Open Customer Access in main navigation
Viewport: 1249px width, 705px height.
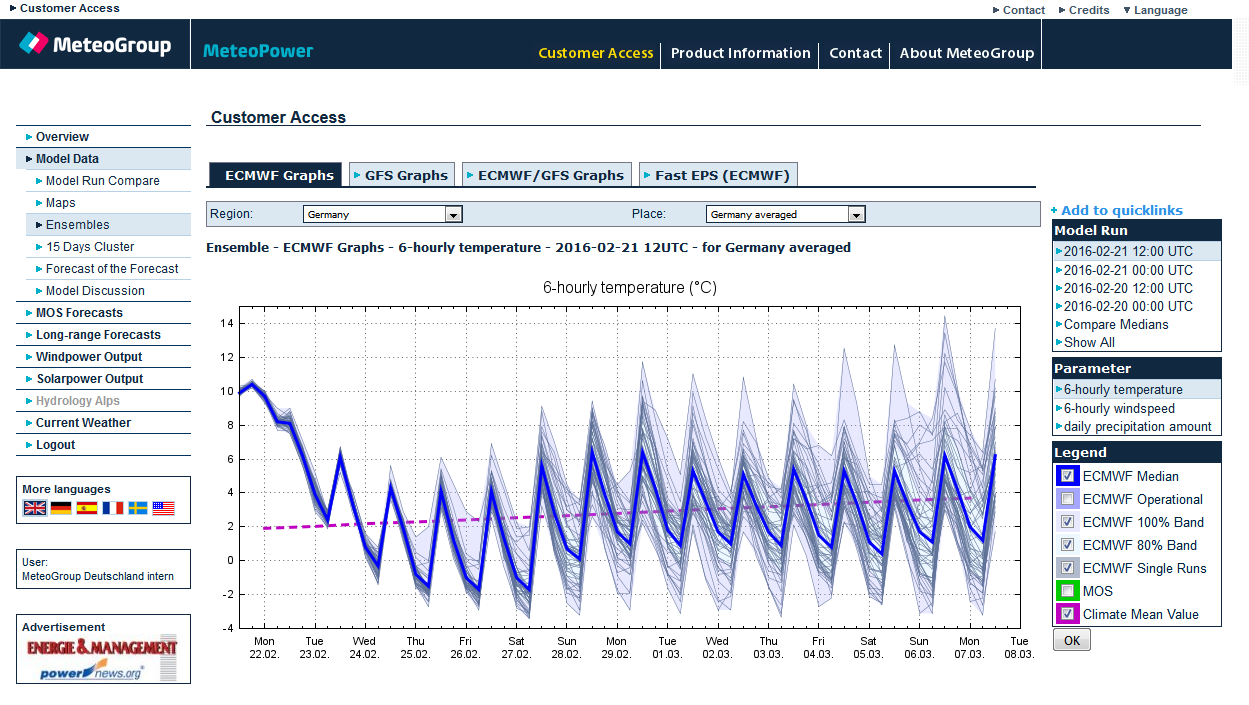(x=596, y=53)
